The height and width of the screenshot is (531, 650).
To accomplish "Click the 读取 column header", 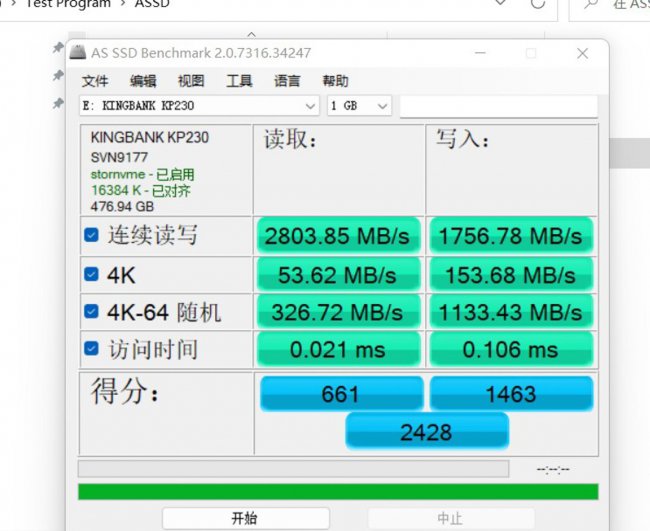I will [290, 139].
